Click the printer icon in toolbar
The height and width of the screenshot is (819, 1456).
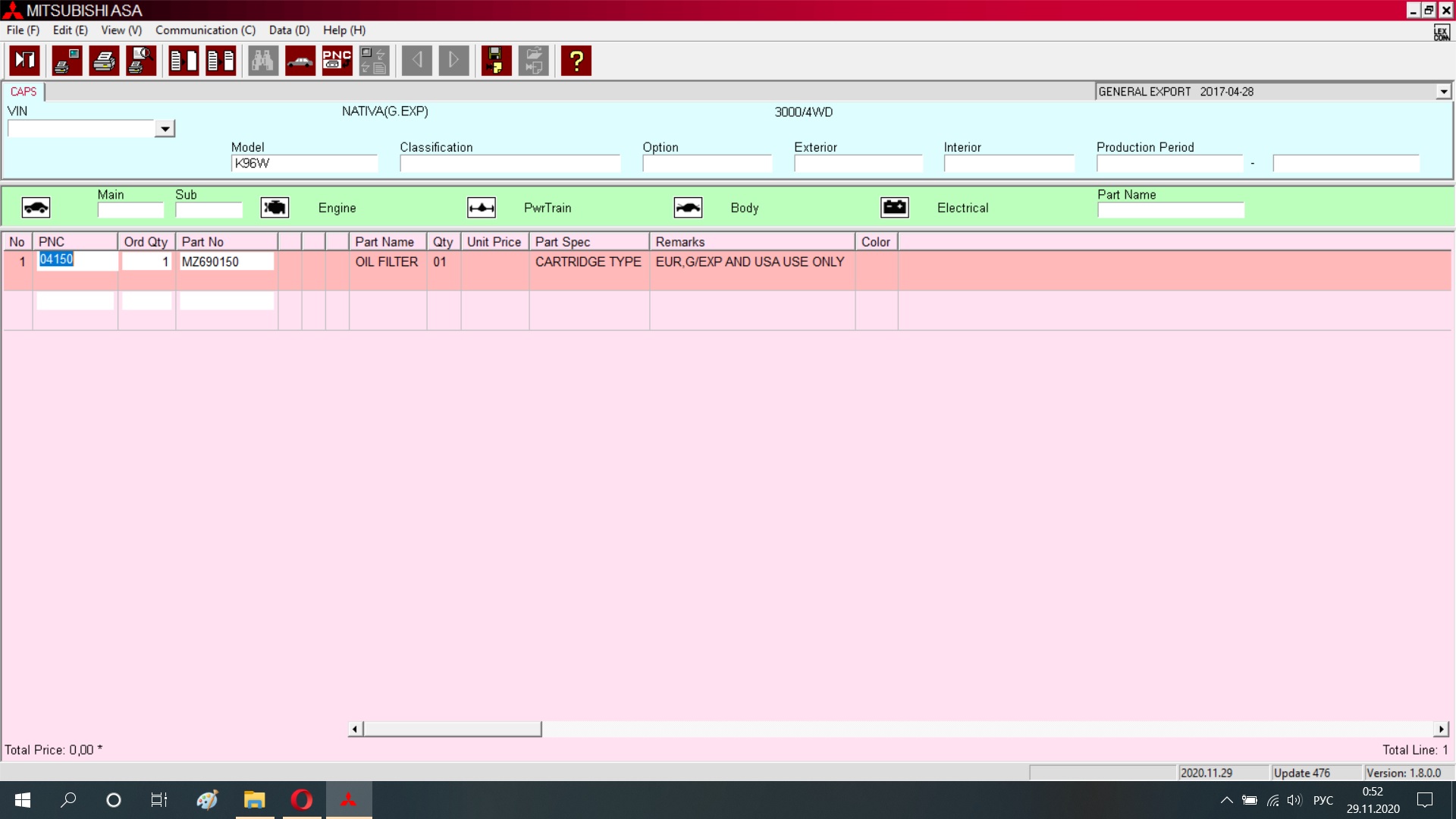point(104,61)
